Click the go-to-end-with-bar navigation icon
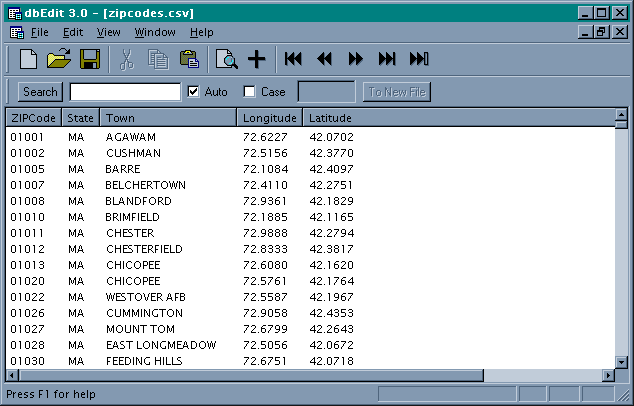Viewport: 634px width, 406px height. point(419,59)
